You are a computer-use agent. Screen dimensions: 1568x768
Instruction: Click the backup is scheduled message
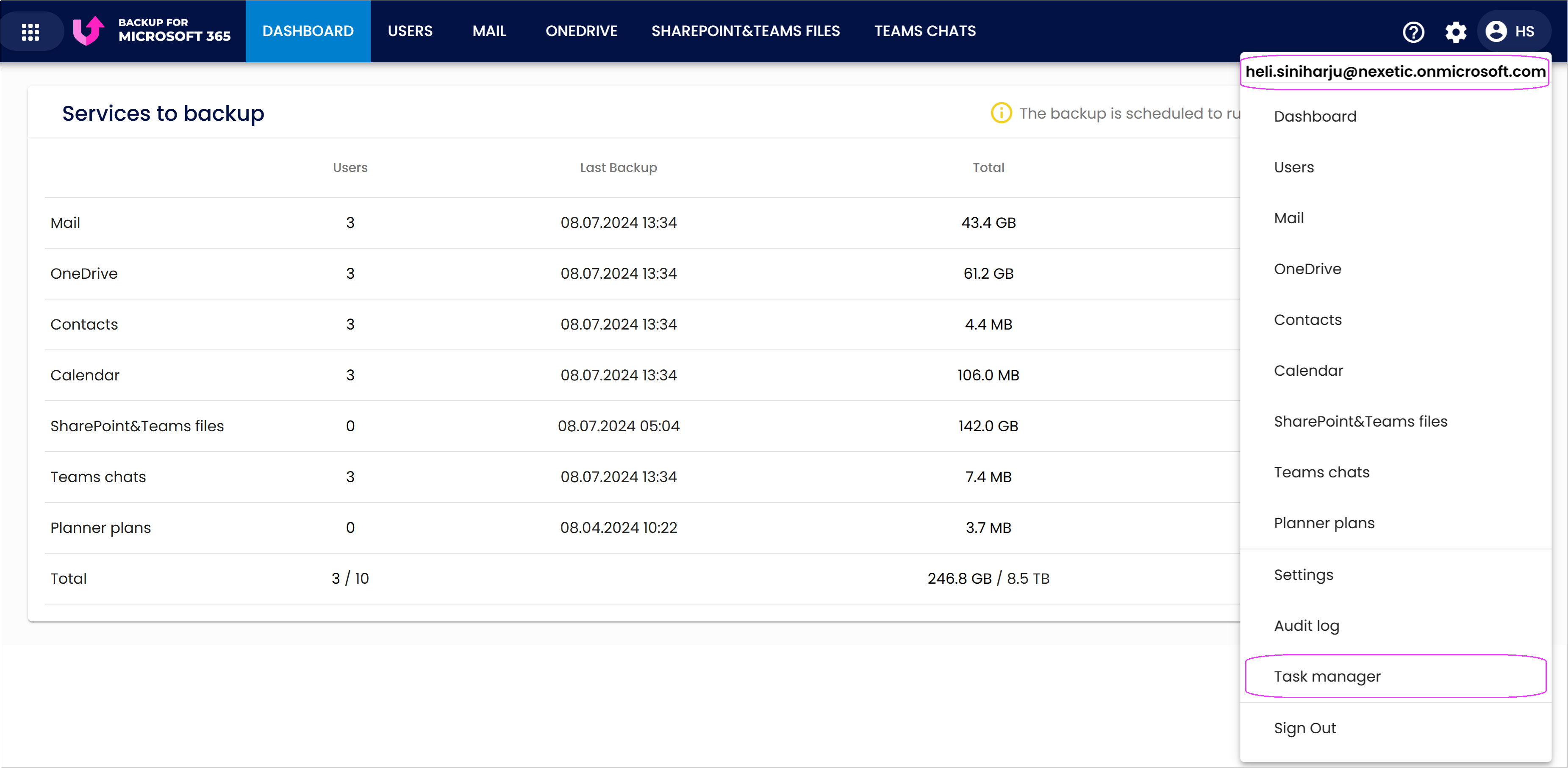[1129, 113]
